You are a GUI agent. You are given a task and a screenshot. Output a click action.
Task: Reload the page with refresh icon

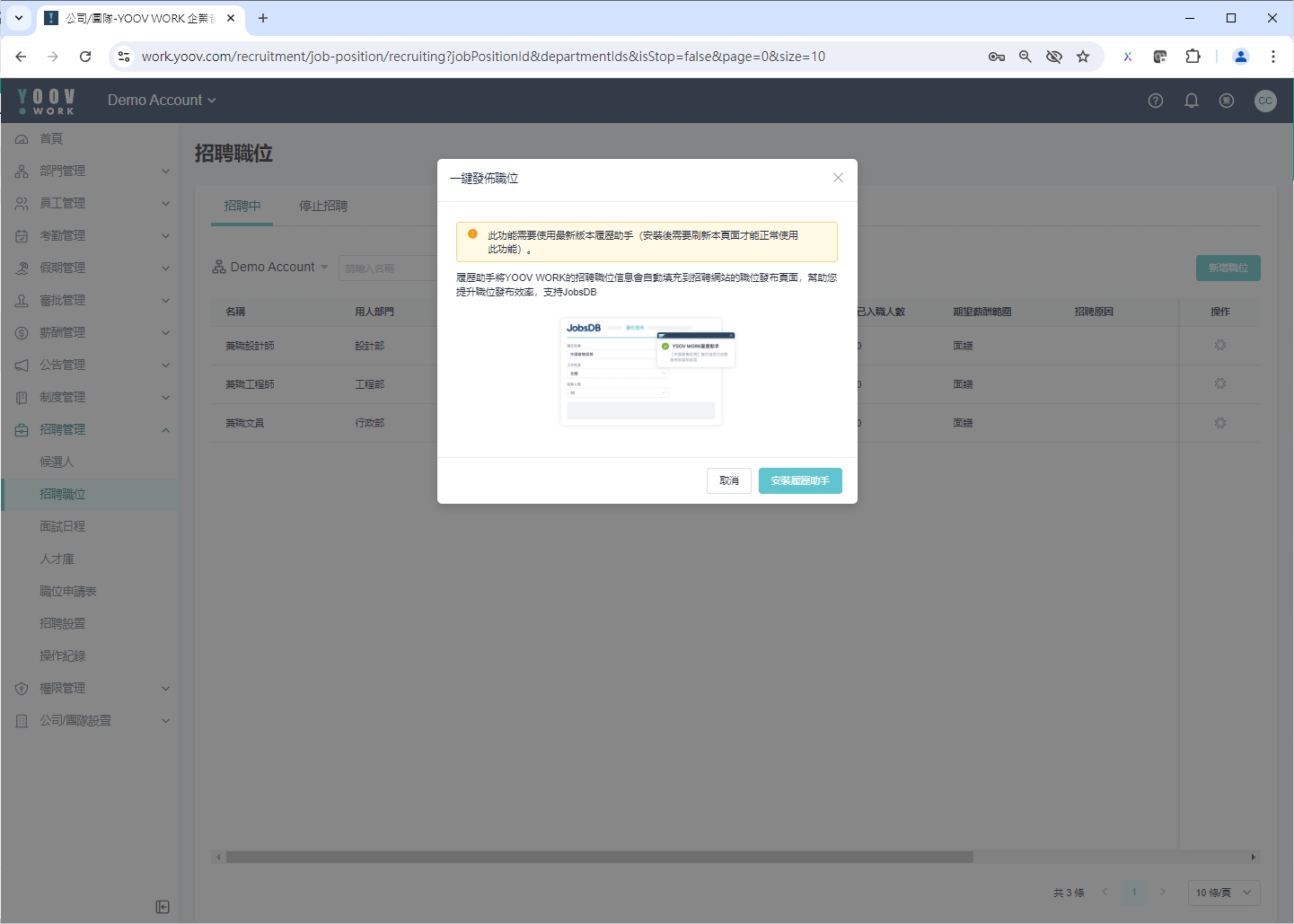point(85,57)
